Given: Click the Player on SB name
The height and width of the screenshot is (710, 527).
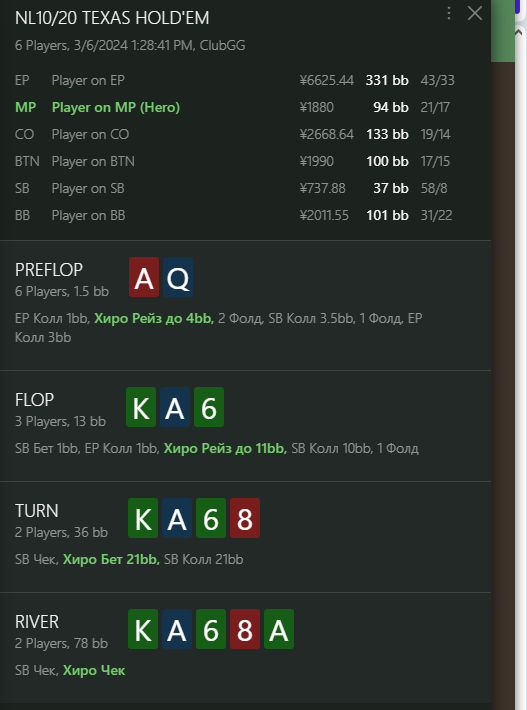Looking at the screenshot, I should point(88,188).
